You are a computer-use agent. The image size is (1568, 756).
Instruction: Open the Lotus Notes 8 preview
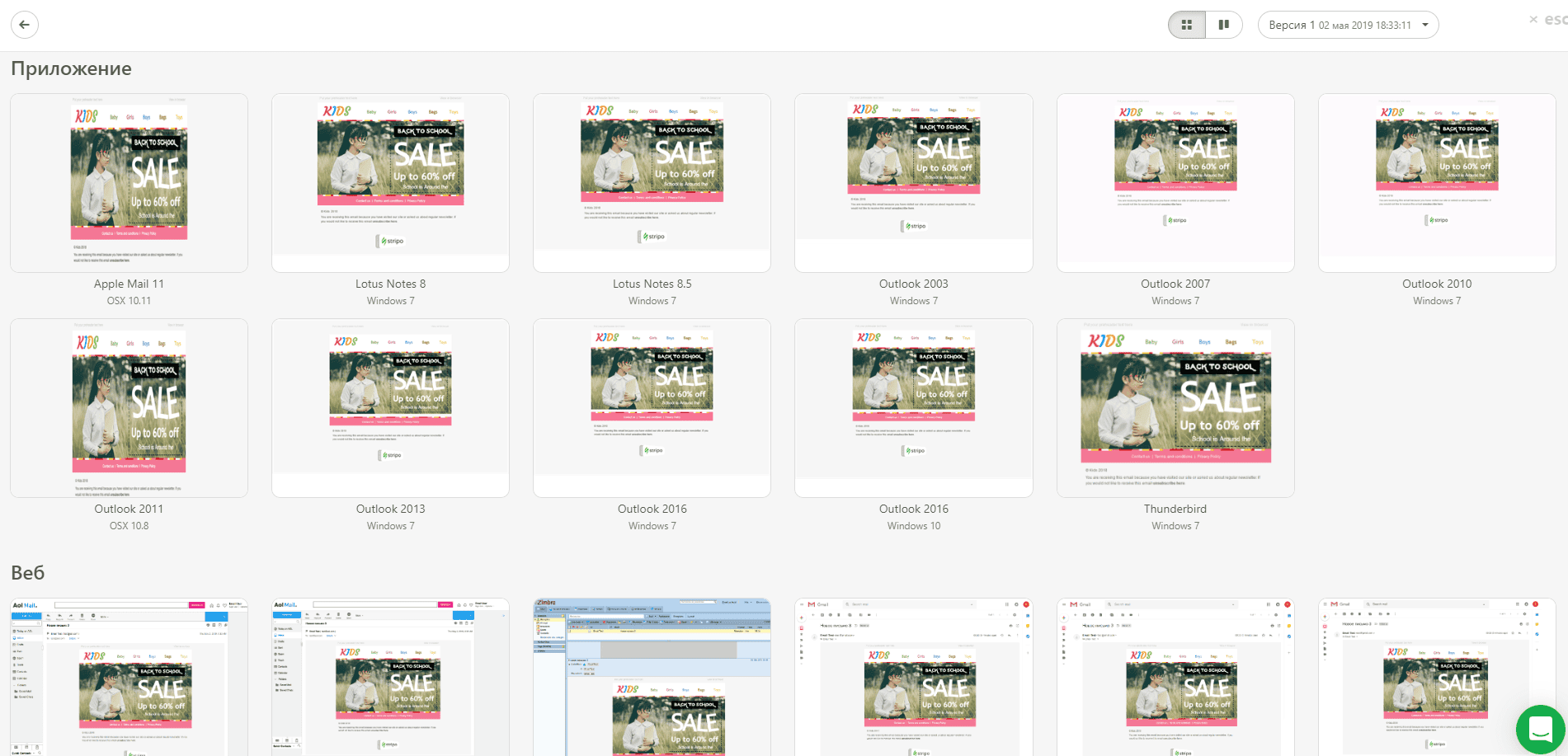pyautogui.click(x=390, y=181)
